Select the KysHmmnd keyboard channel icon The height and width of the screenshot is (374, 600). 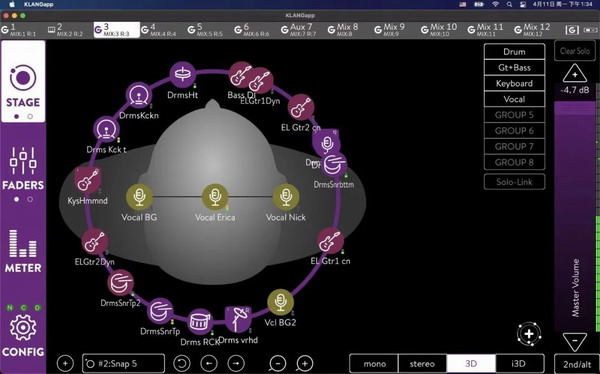point(88,180)
